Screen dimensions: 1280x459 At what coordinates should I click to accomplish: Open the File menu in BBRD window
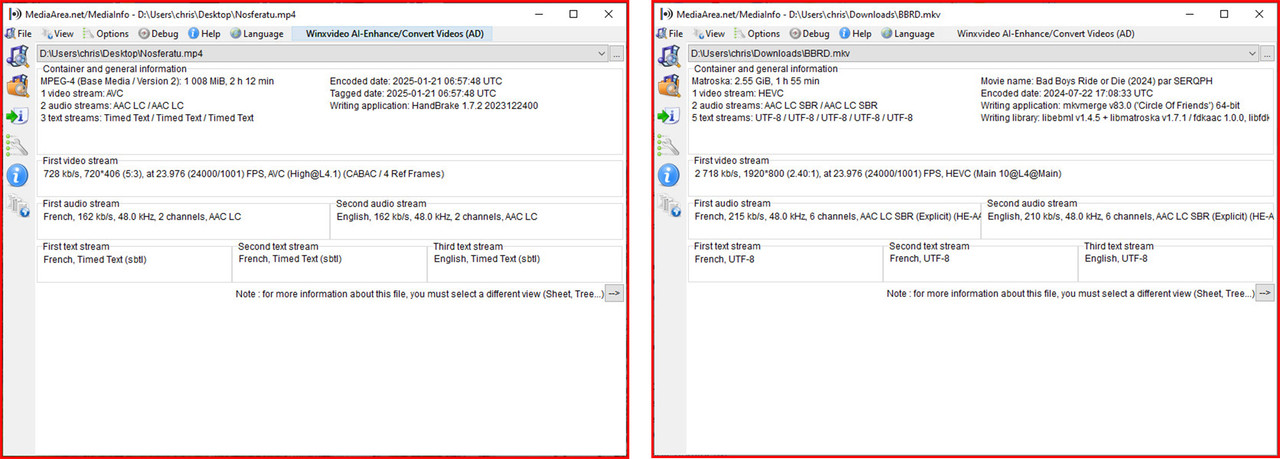point(669,33)
